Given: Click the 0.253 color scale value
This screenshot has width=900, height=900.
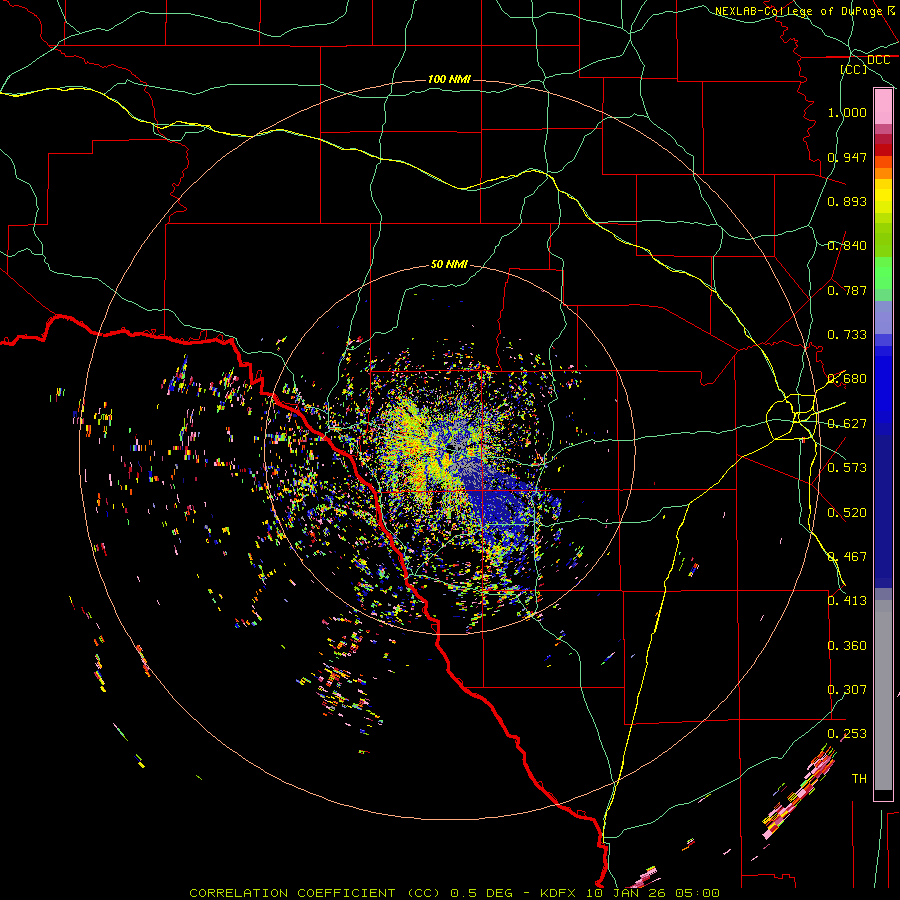Looking at the screenshot, I should [x=847, y=734].
